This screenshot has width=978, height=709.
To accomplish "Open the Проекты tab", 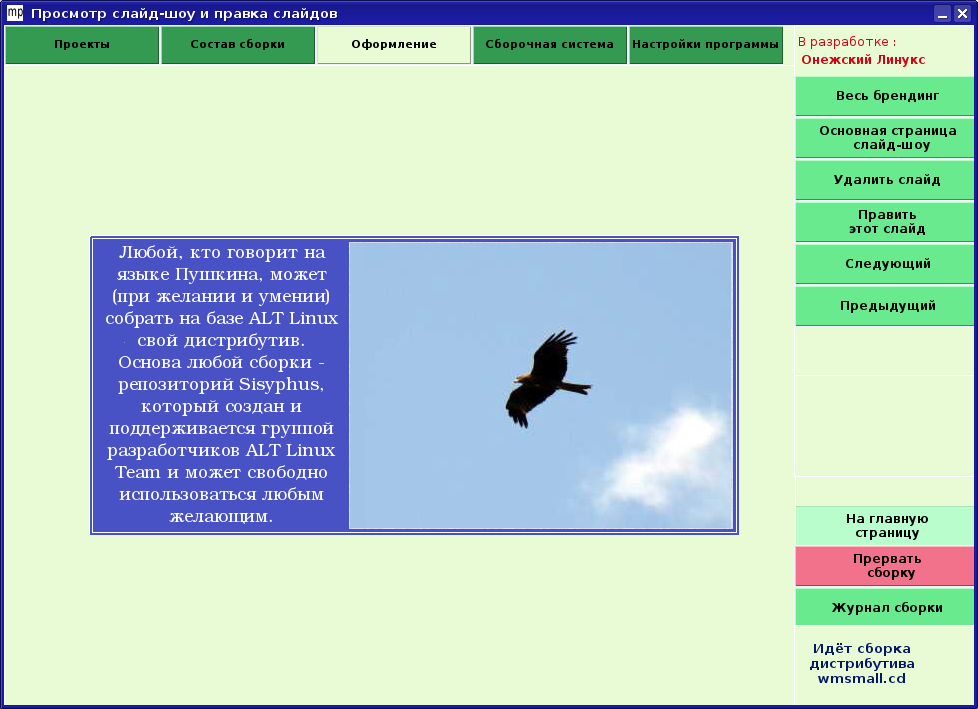I will coord(82,45).
